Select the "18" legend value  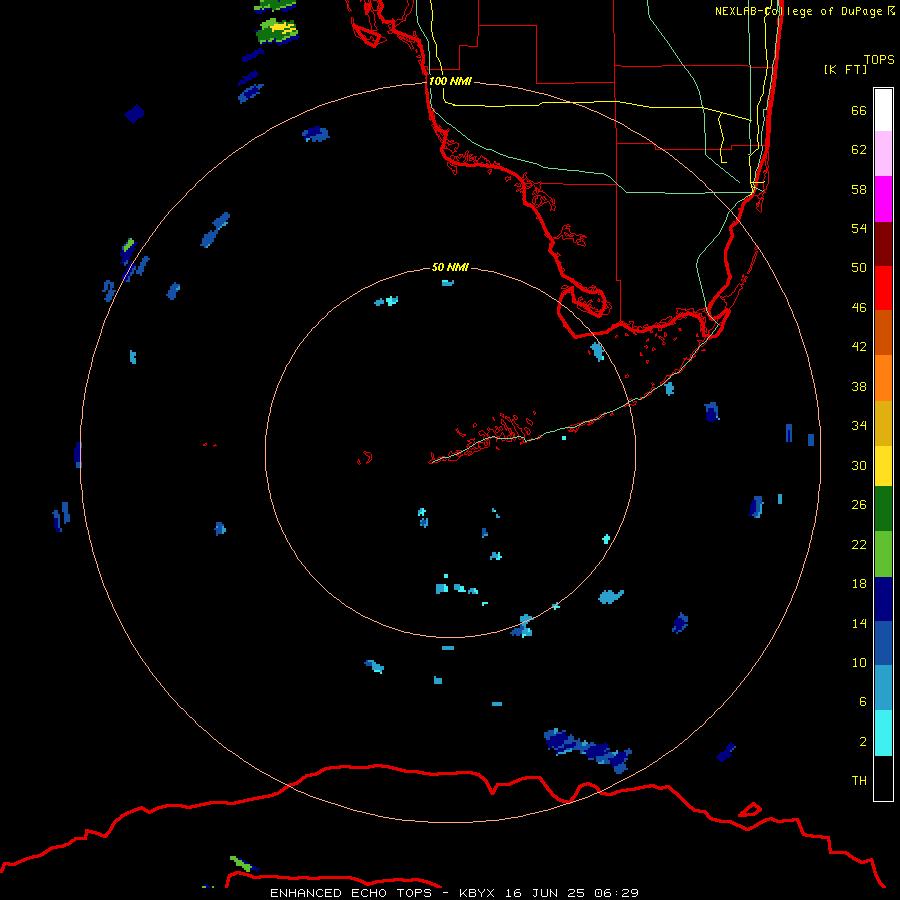(859, 583)
